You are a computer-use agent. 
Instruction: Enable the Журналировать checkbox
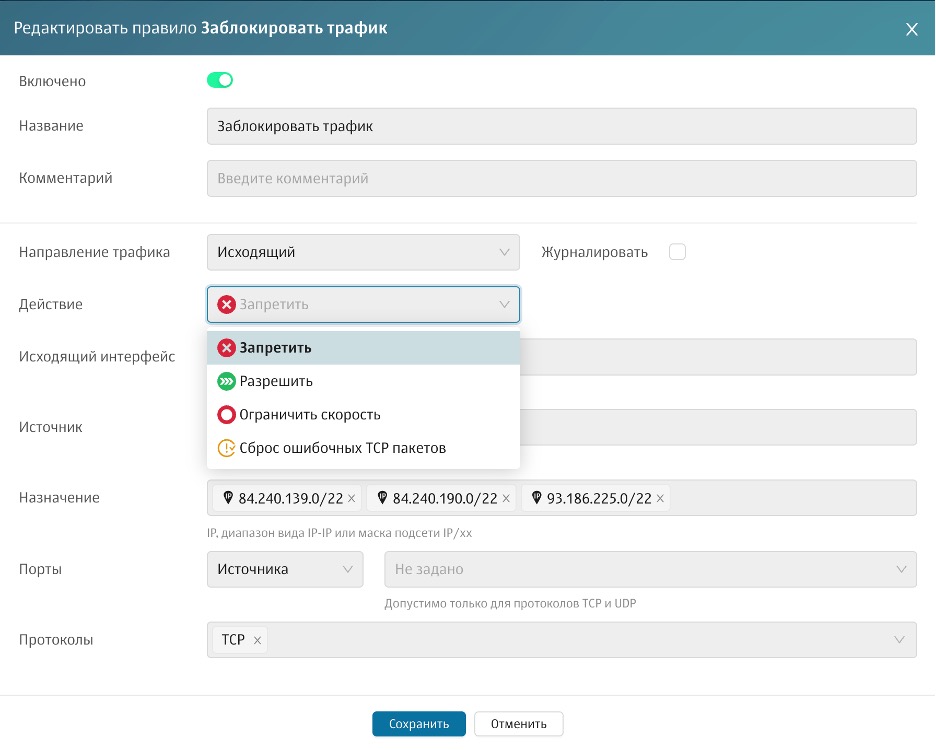point(677,252)
